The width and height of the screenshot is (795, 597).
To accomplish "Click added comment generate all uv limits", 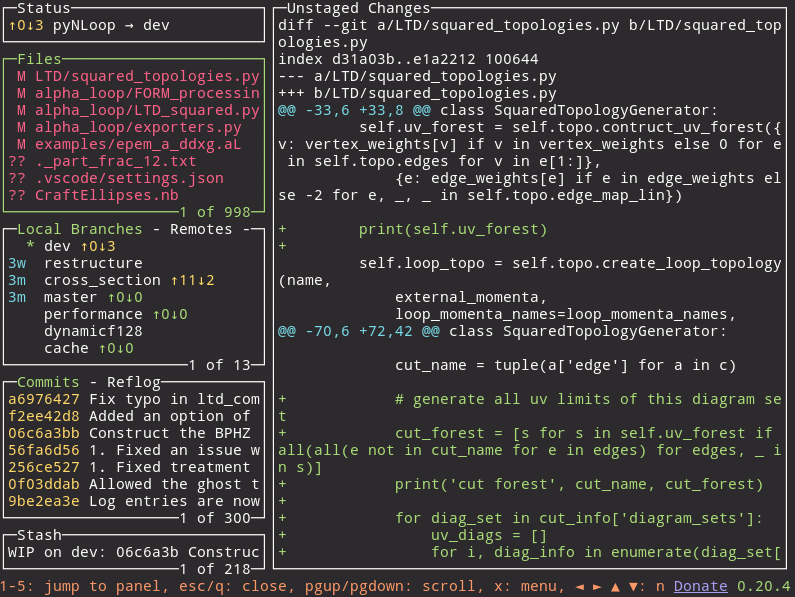I will [529, 408].
